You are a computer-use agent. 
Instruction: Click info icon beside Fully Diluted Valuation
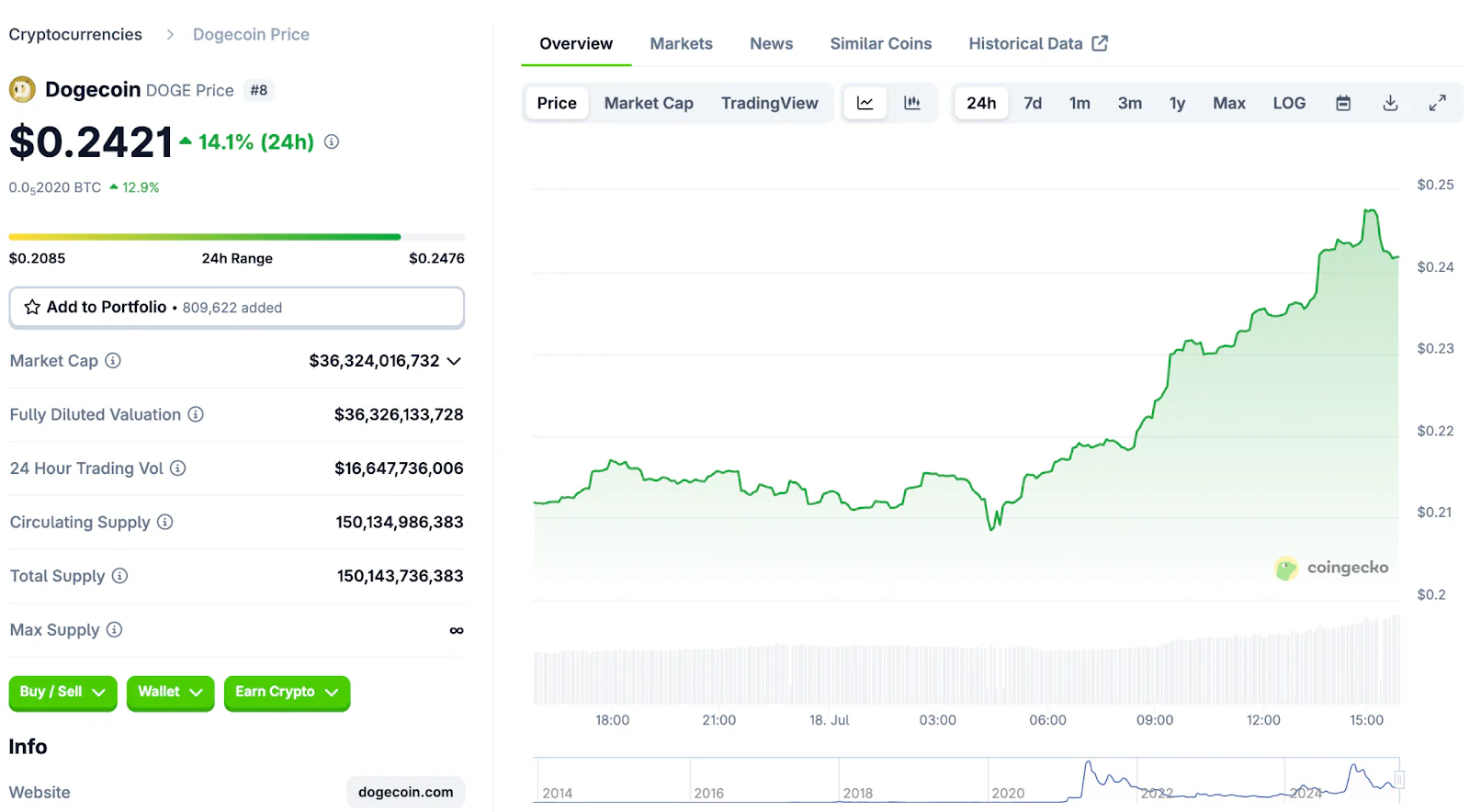pos(196,414)
